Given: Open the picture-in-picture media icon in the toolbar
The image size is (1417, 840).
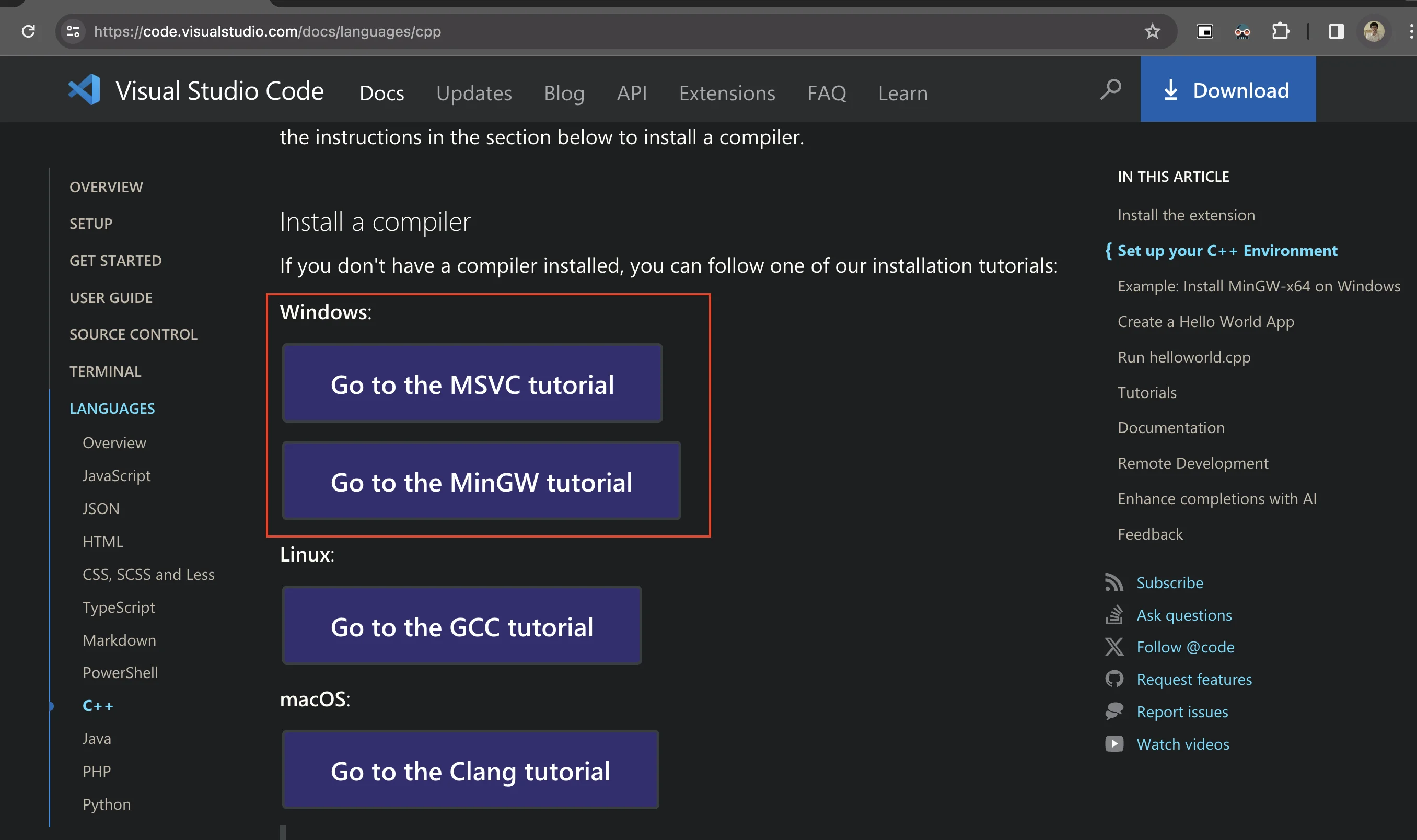Looking at the screenshot, I should [1204, 31].
